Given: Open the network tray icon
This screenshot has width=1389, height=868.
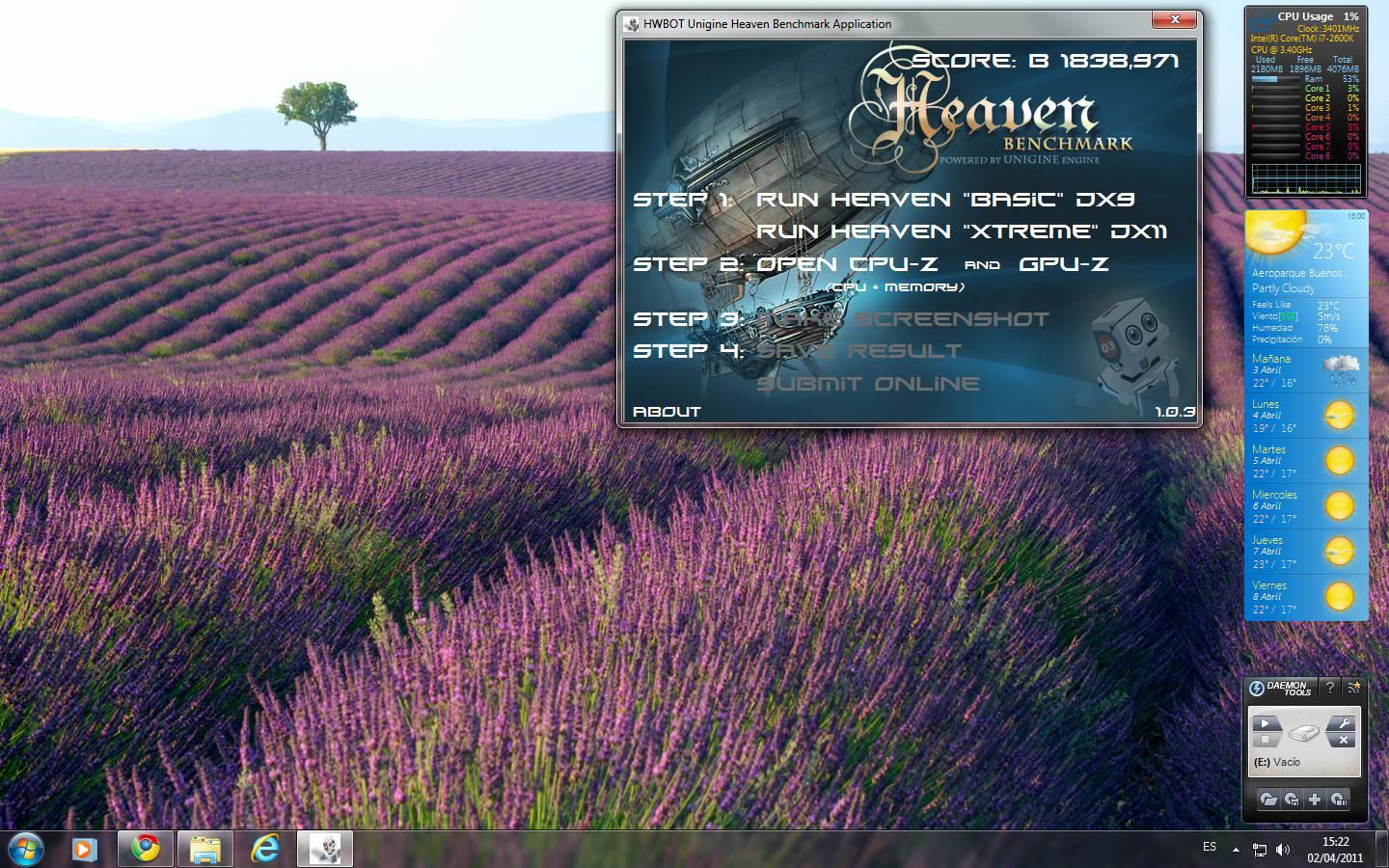Looking at the screenshot, I should tap(1260, 850).
